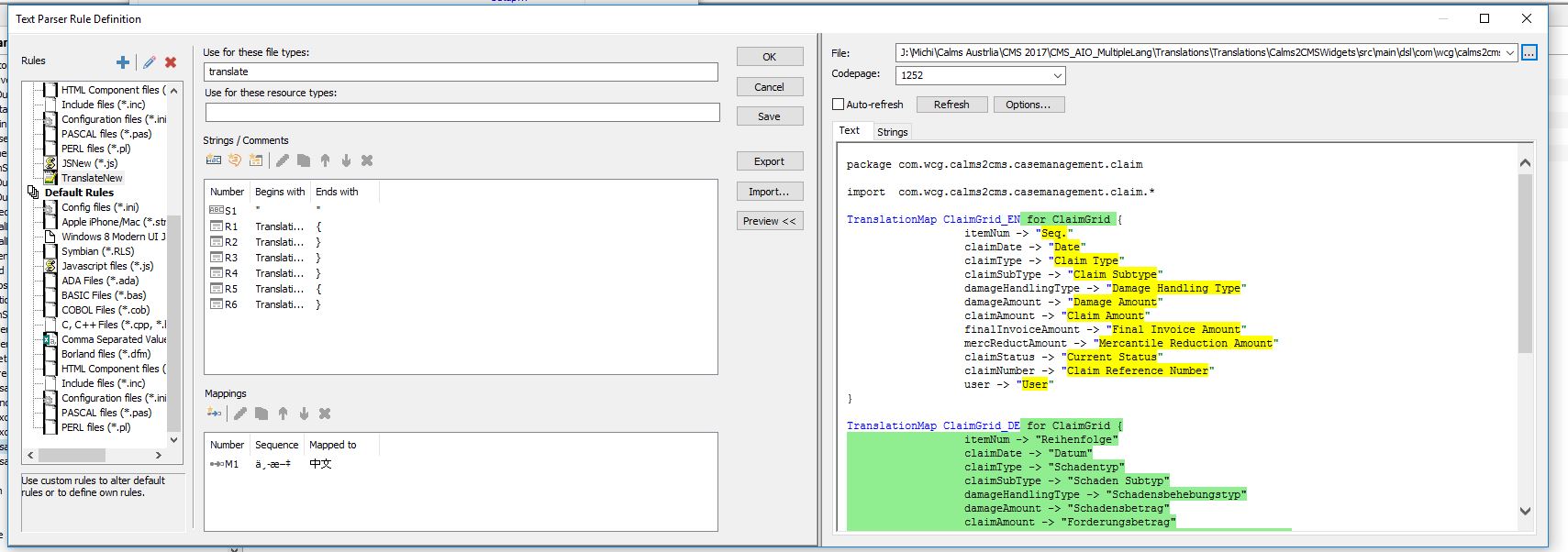1568x552 pixels.
Task: Click the preview pane vertical scrollbar
Action: tap(1525, 264)
